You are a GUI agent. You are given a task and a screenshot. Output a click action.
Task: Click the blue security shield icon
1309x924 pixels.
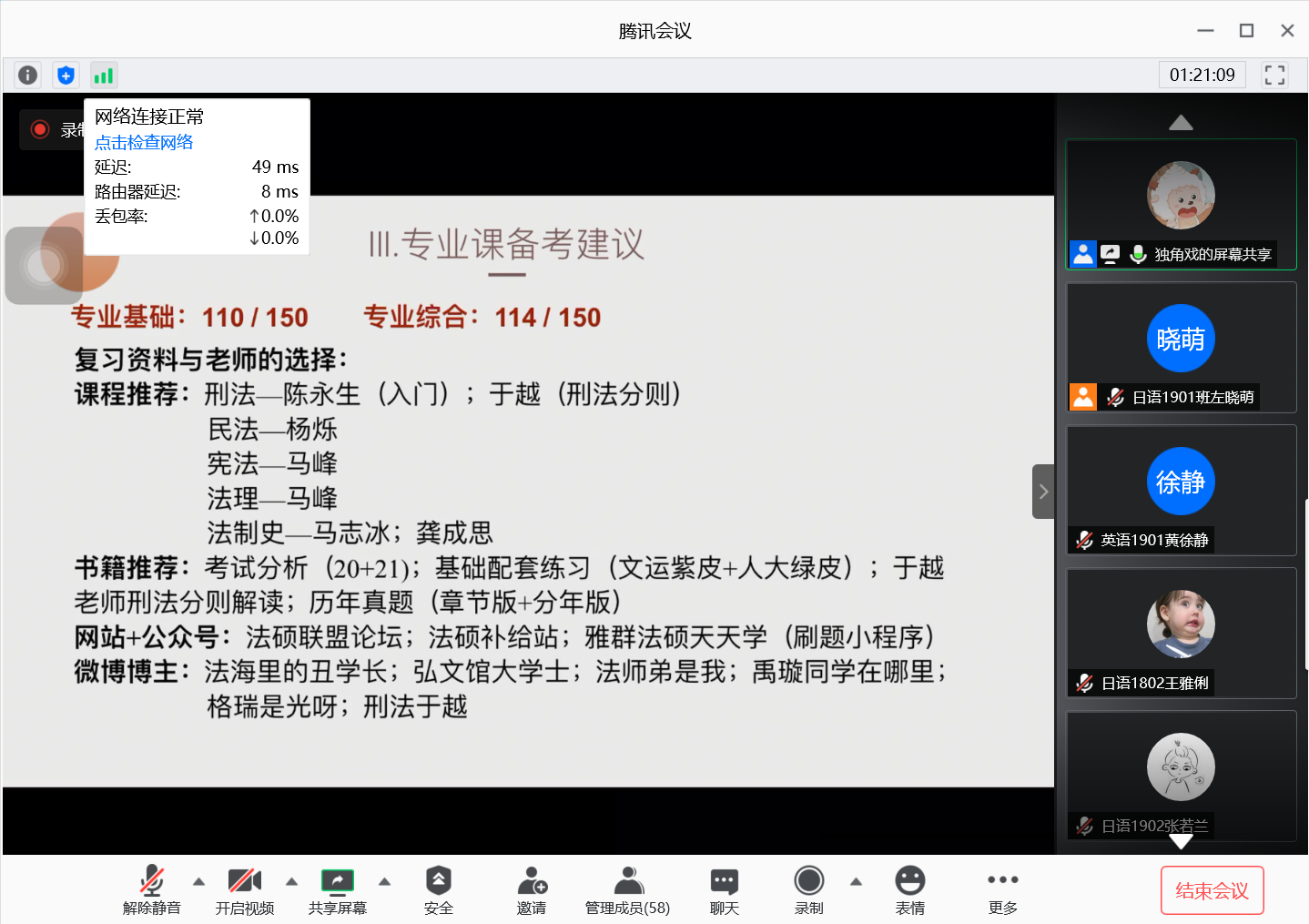66,75
